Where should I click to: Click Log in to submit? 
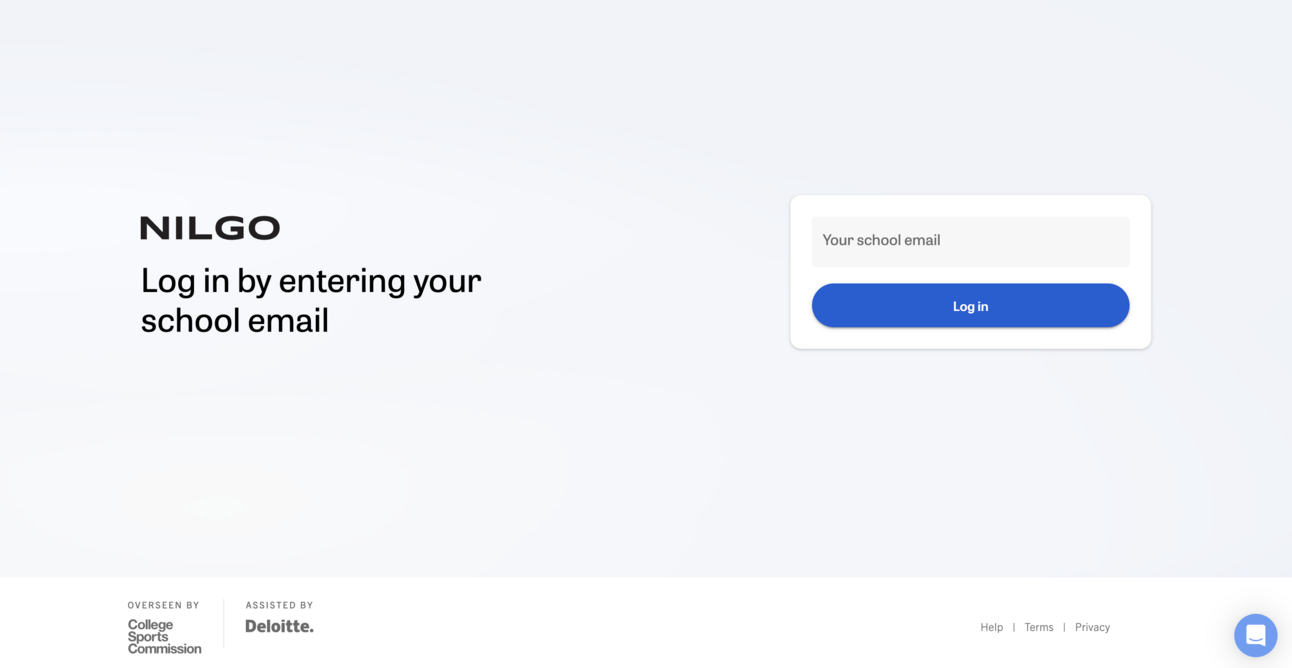coord(970,305)
